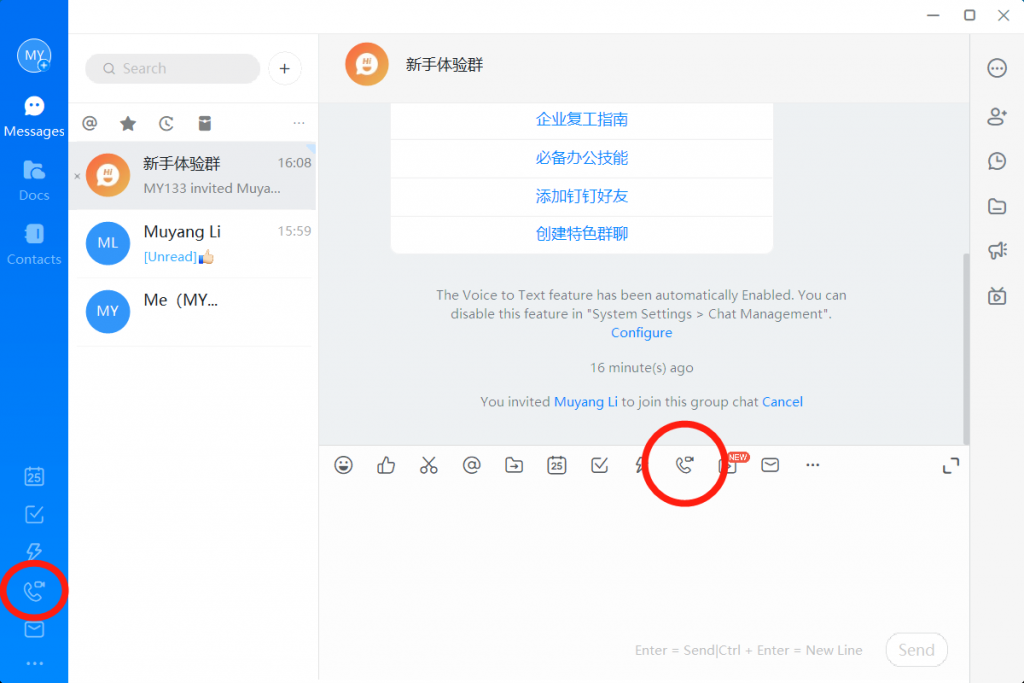Switch to the Docs tab
This screenshot has width=1024, height=683.
[34, 180]
